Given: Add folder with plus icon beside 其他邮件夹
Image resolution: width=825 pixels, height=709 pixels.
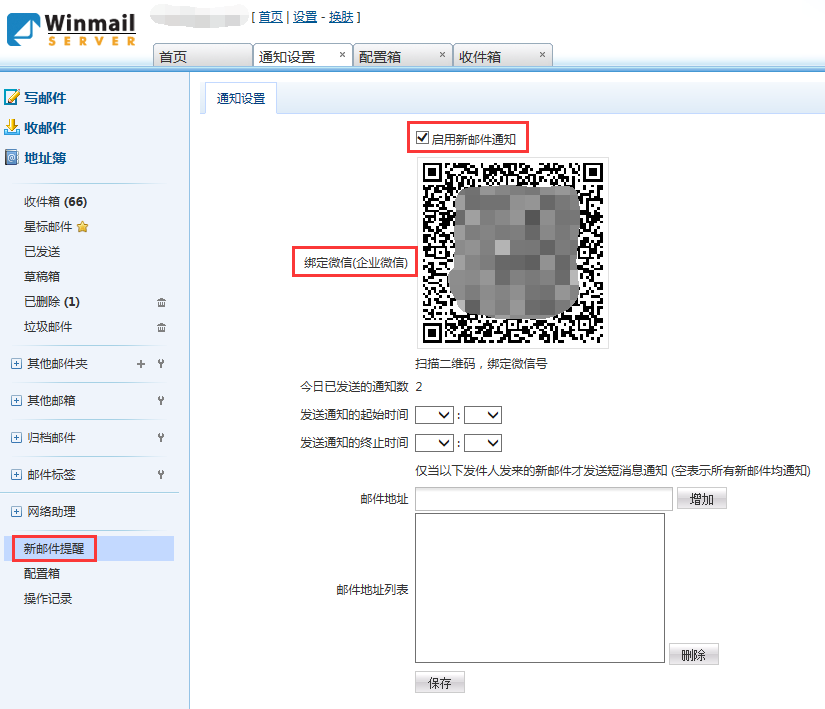Looking at the screenshot, I should click(140, 364).
